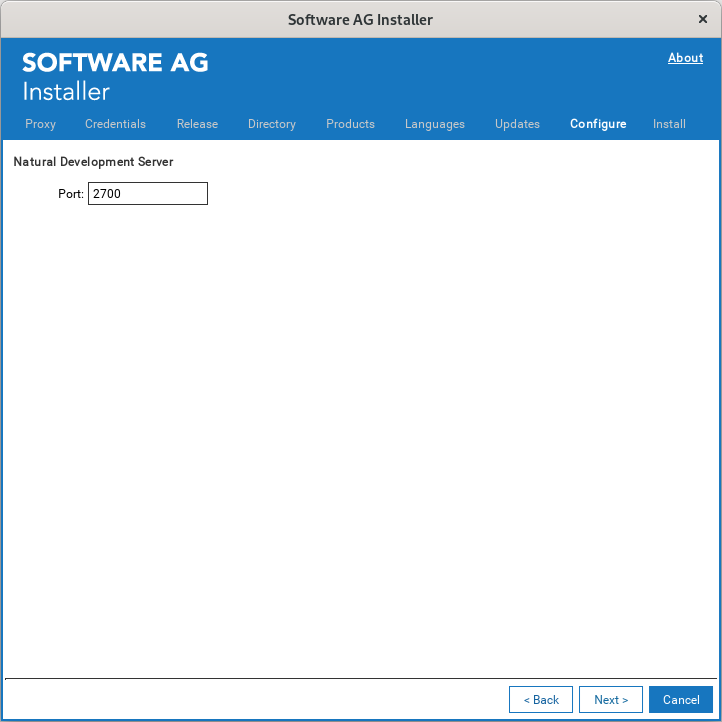Go to the Products step tab
722x722 pixels.
(x=350, y=124)
